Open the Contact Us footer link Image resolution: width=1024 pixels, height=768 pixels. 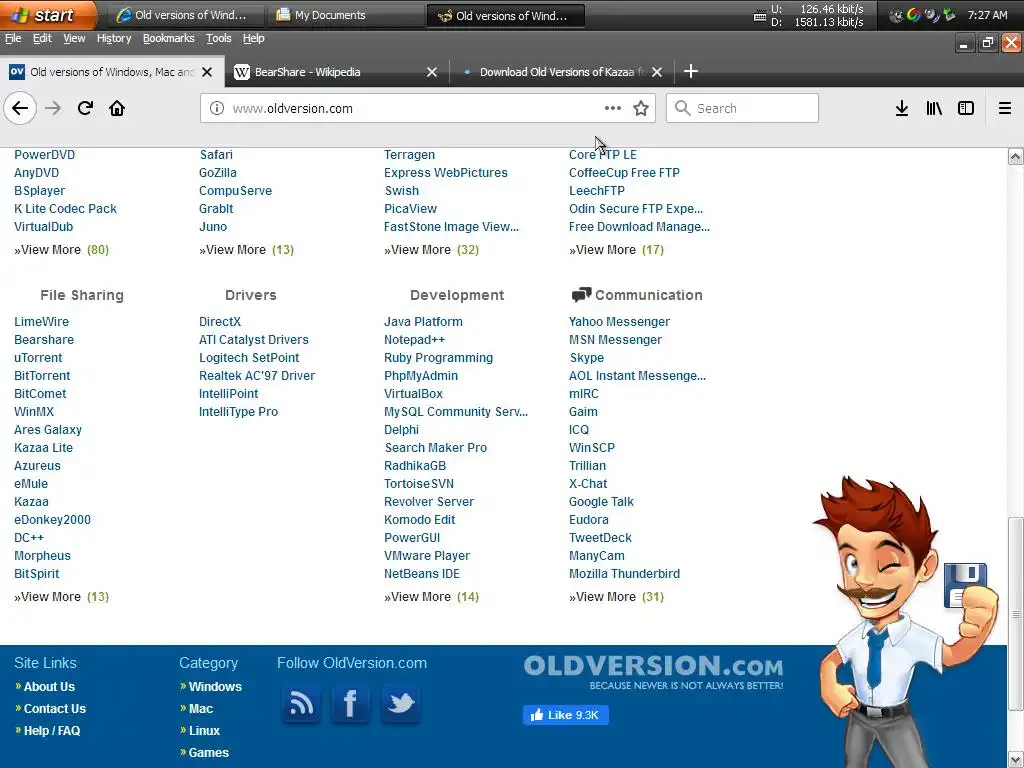click(x=55, y=709)
